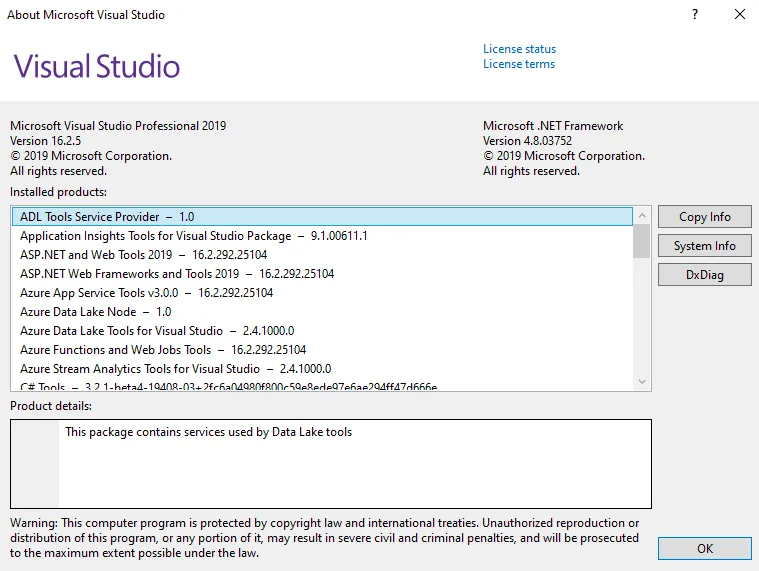Select Azure Data Lake Tools for Visual Studio
This screenshot has width=759, height=571.
[x=322, y=331]
